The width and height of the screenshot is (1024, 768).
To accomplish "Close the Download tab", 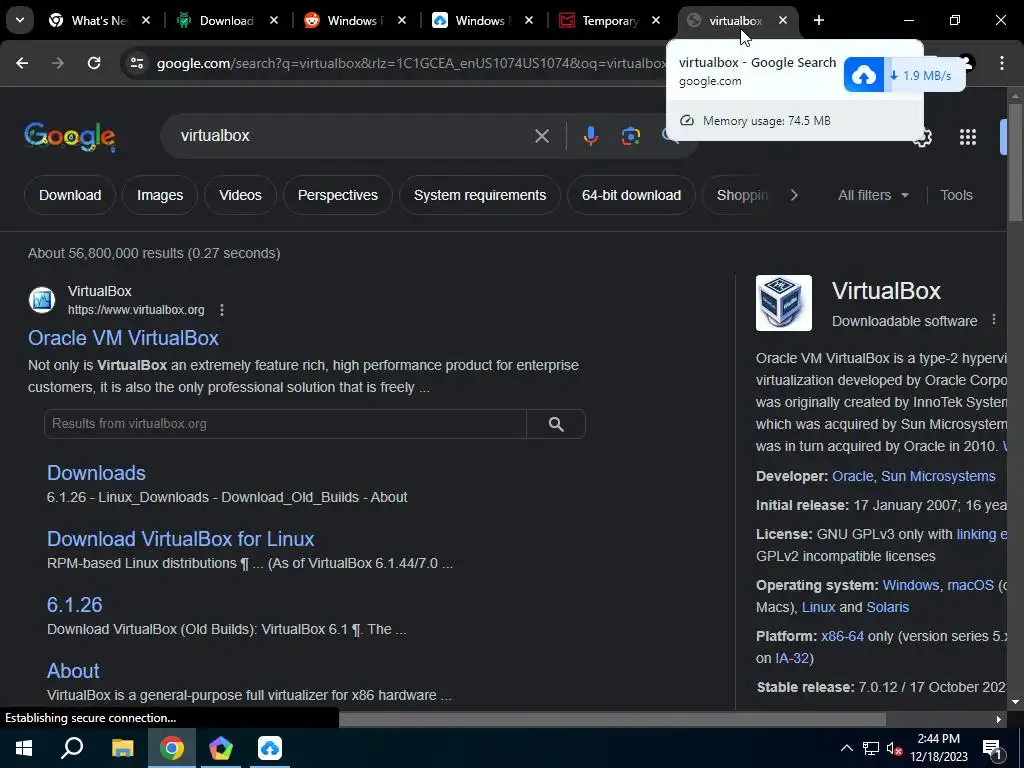I will [x=274, y=21].
